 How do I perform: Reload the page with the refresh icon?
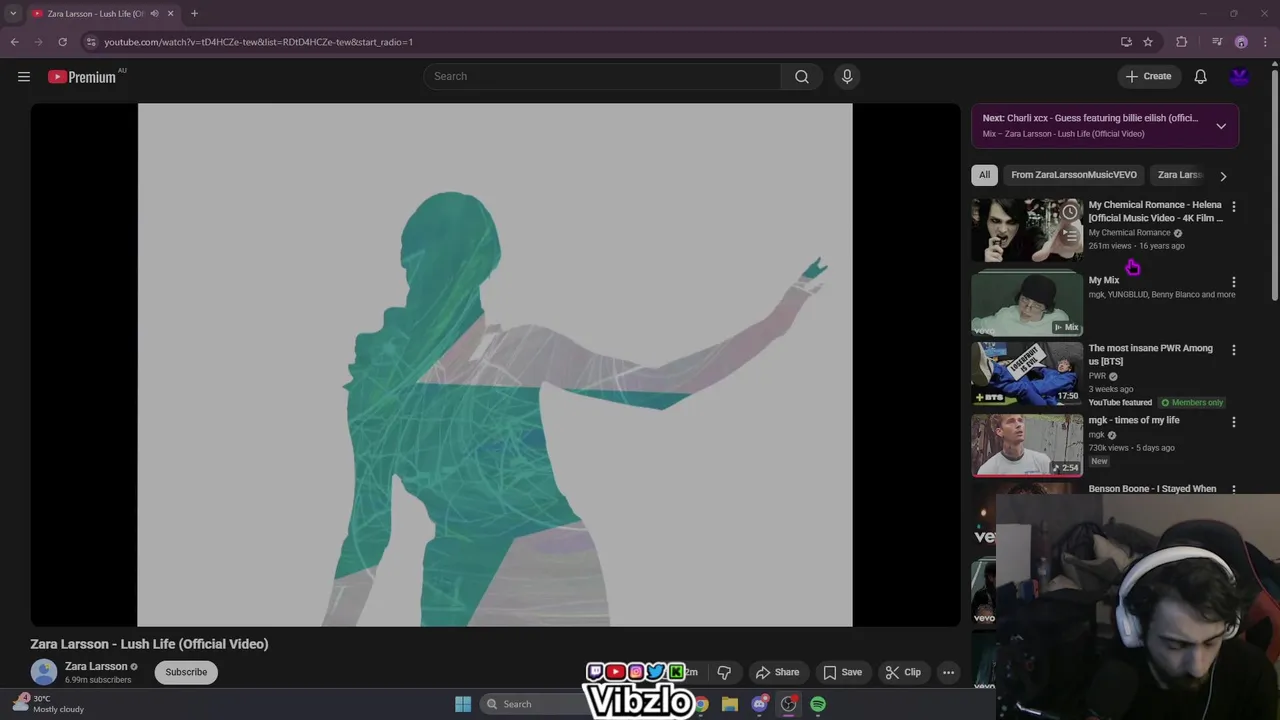(x=62, y=42)
